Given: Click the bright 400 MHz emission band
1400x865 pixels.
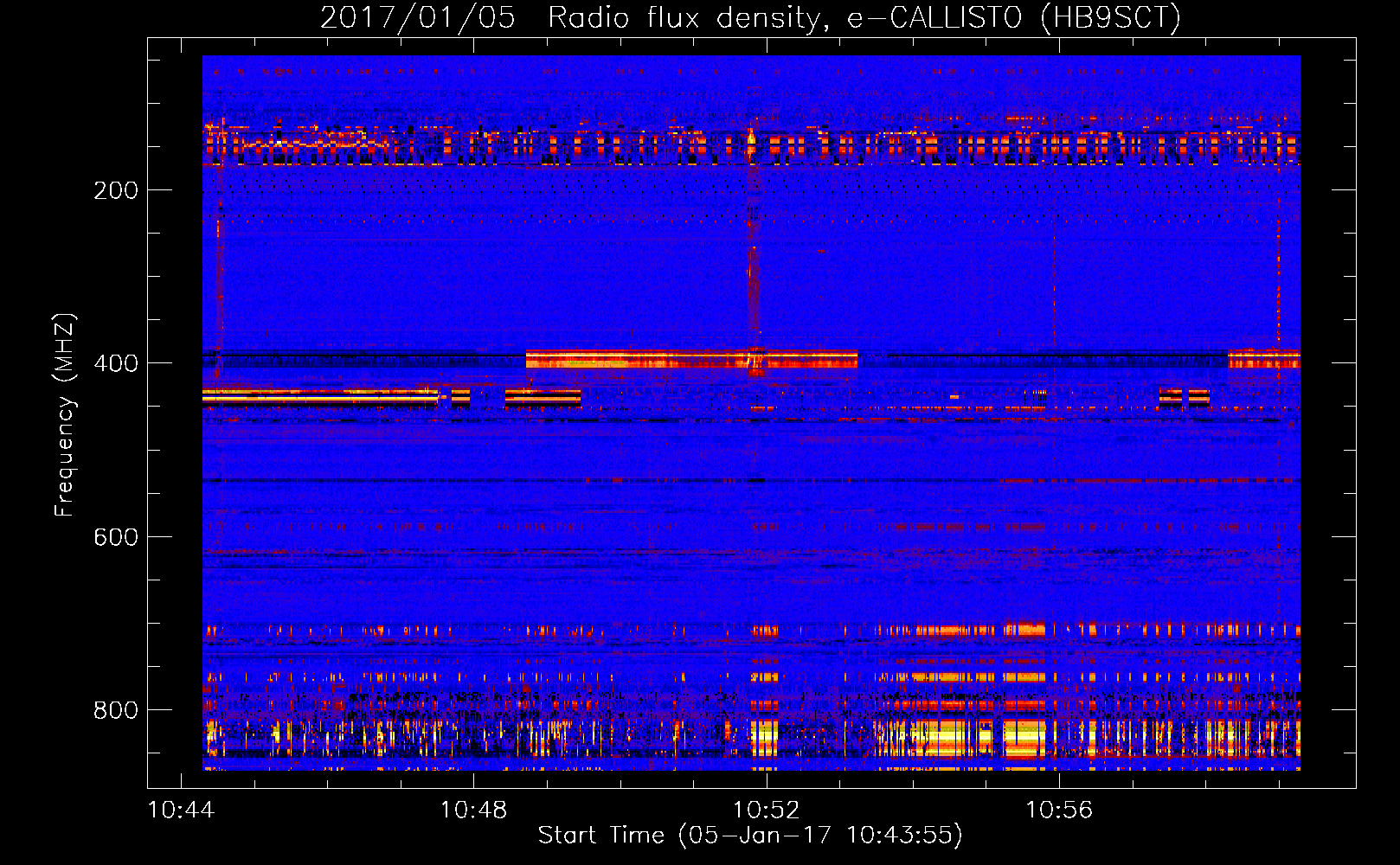Looking at the screenshot, I should pyautogui.click(x=691, y=359).
